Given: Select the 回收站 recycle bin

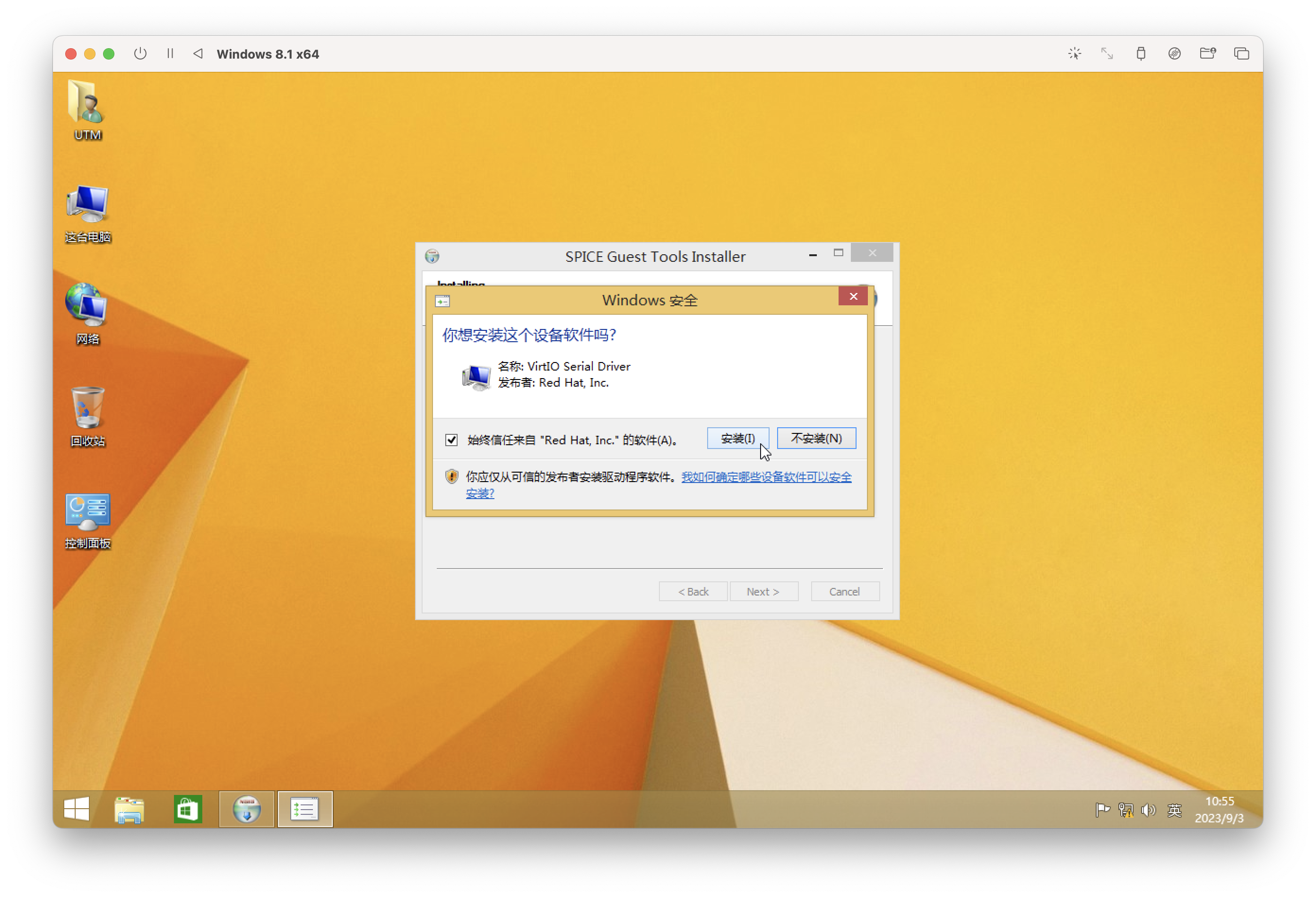Looking at the screenshot, I should pos(87,417).
